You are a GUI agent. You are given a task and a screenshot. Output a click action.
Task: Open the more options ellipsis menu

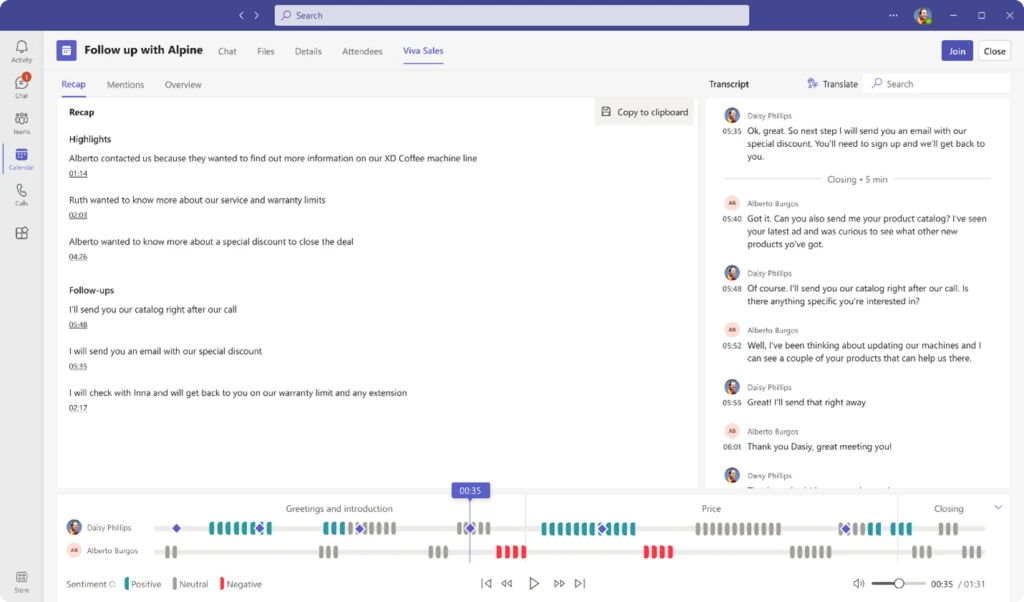(x=893, y=15)
